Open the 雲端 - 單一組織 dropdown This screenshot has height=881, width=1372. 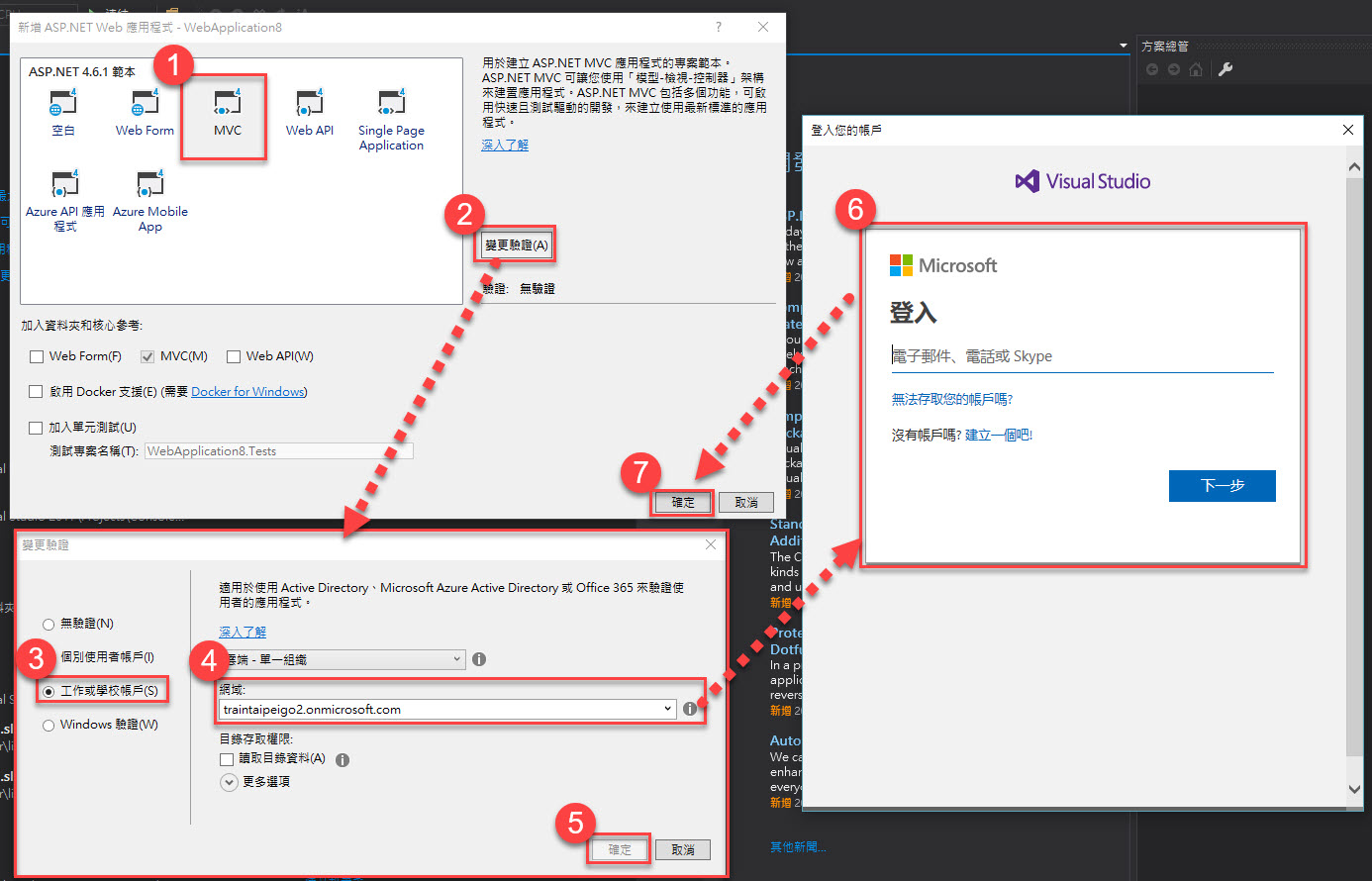click(x=342, y=659)
